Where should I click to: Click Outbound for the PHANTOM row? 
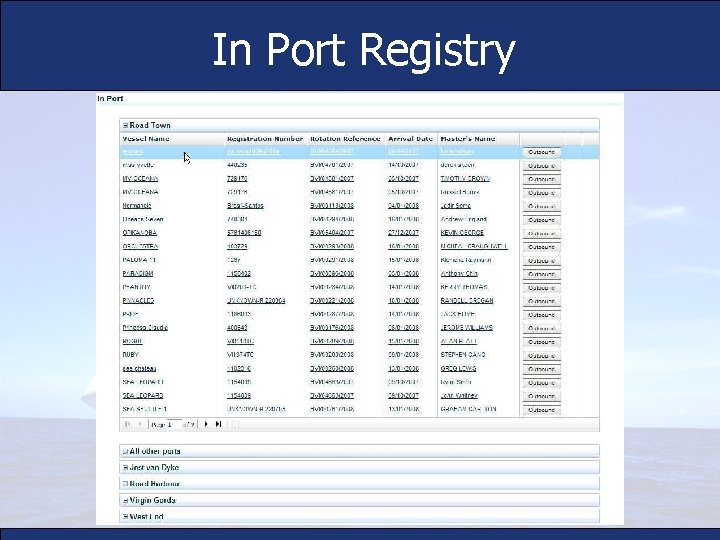[x=542, y=288]
